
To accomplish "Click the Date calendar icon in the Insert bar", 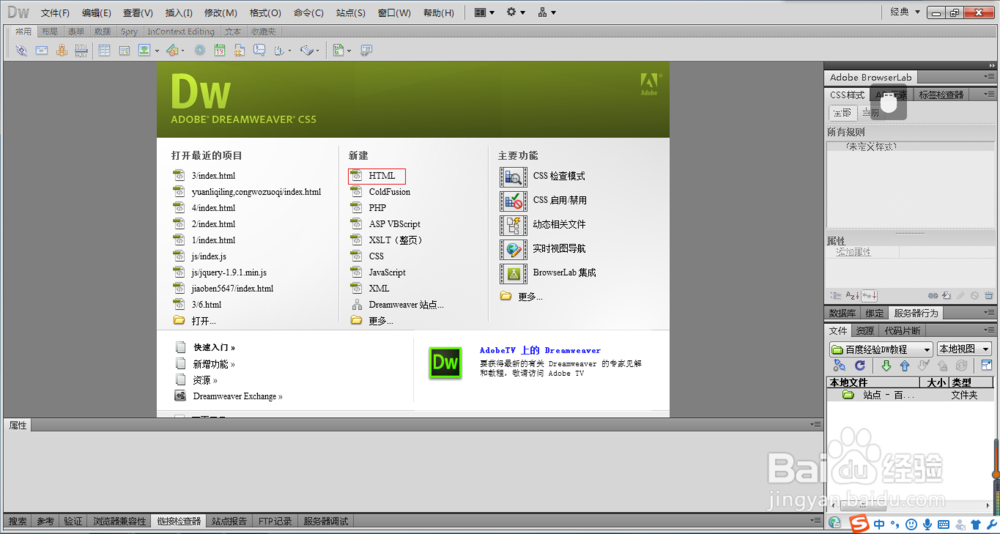I will 219,50.
